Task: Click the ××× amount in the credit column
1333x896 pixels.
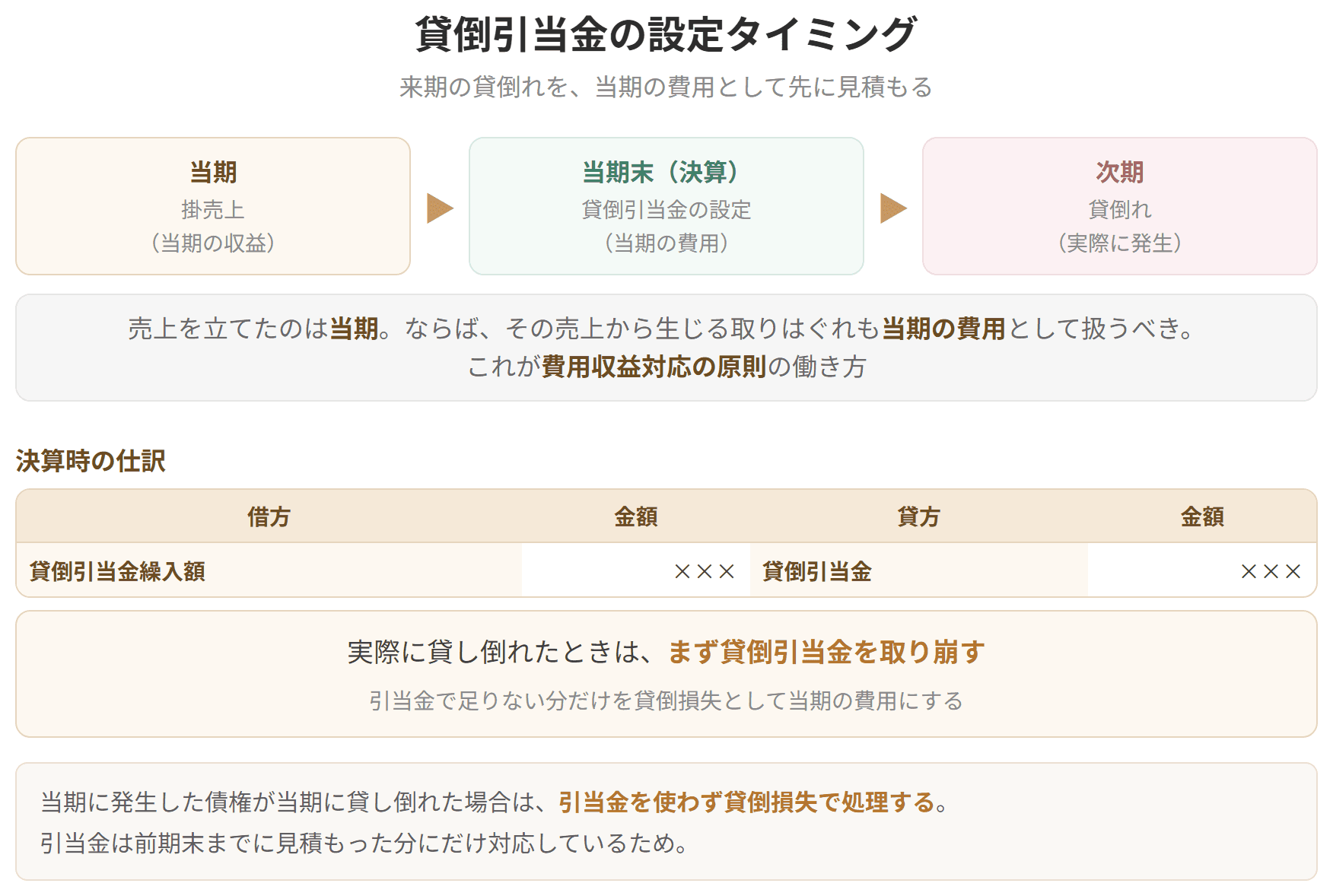Action: [x=1271, y=571]
